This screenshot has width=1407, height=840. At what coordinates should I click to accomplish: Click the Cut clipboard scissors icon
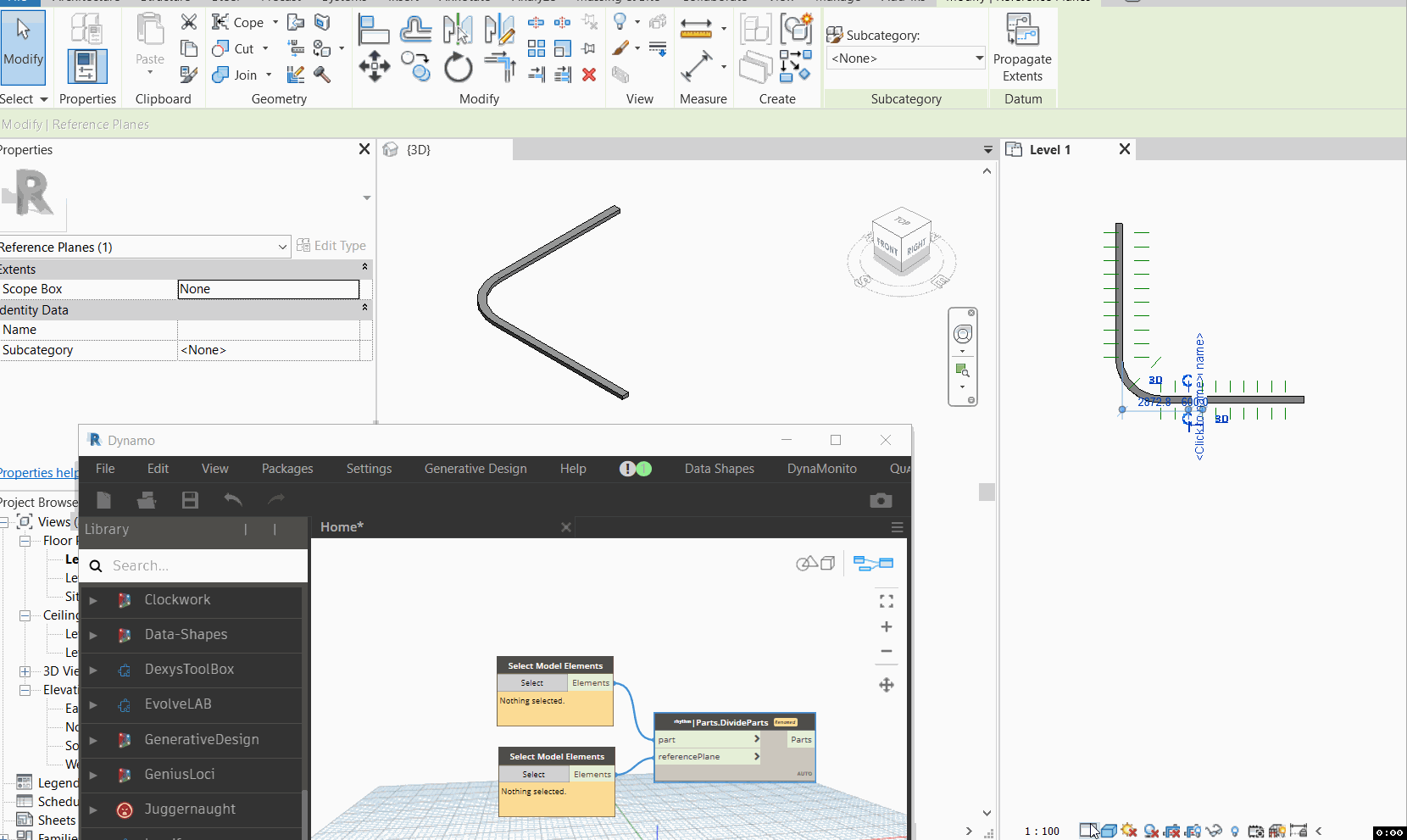coord(189,22)
